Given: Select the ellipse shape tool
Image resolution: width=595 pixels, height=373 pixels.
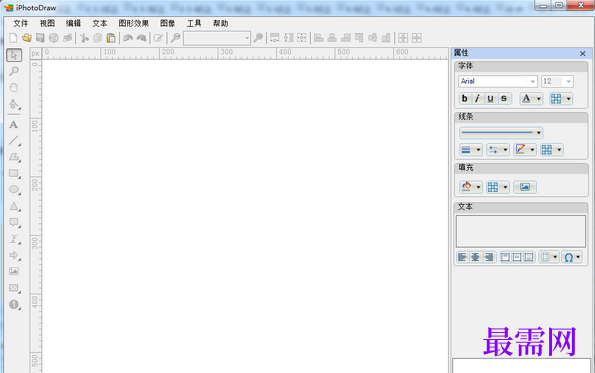Looking at the screenshot, I should tap(14, 190).
